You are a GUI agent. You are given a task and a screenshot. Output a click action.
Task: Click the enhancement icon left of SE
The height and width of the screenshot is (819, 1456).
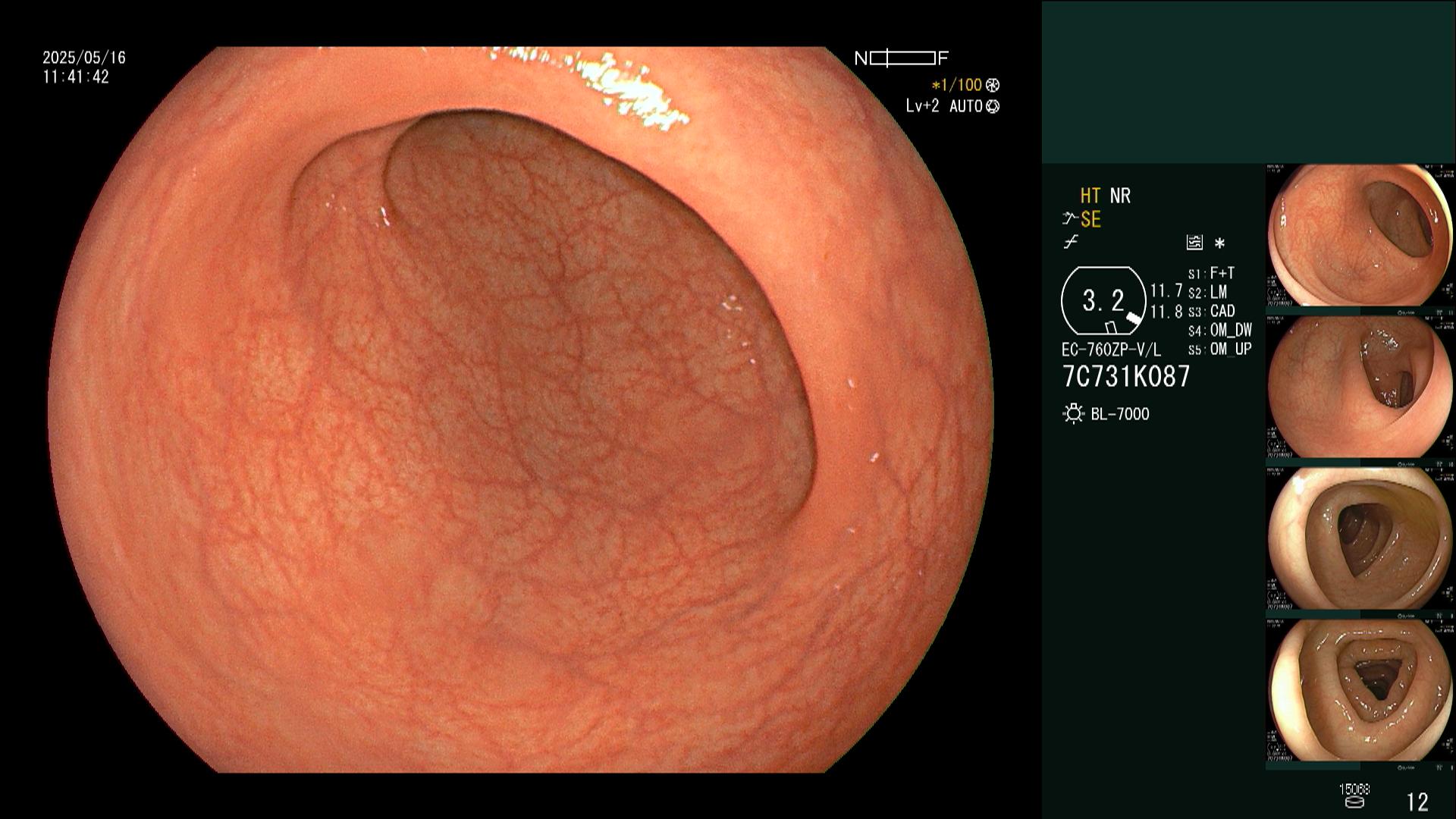pos(1070,220)
